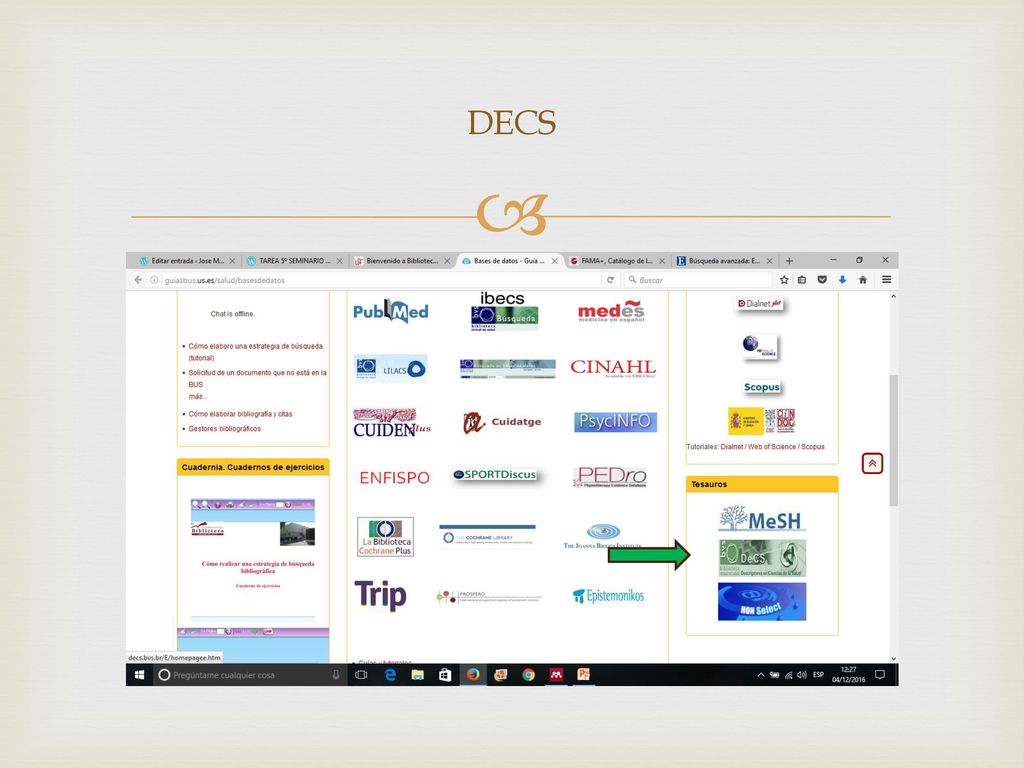Click Cortana Pregúntame cualquier cosa search box
This screenshot has width=1024, height=768.
tap(249, 675)
